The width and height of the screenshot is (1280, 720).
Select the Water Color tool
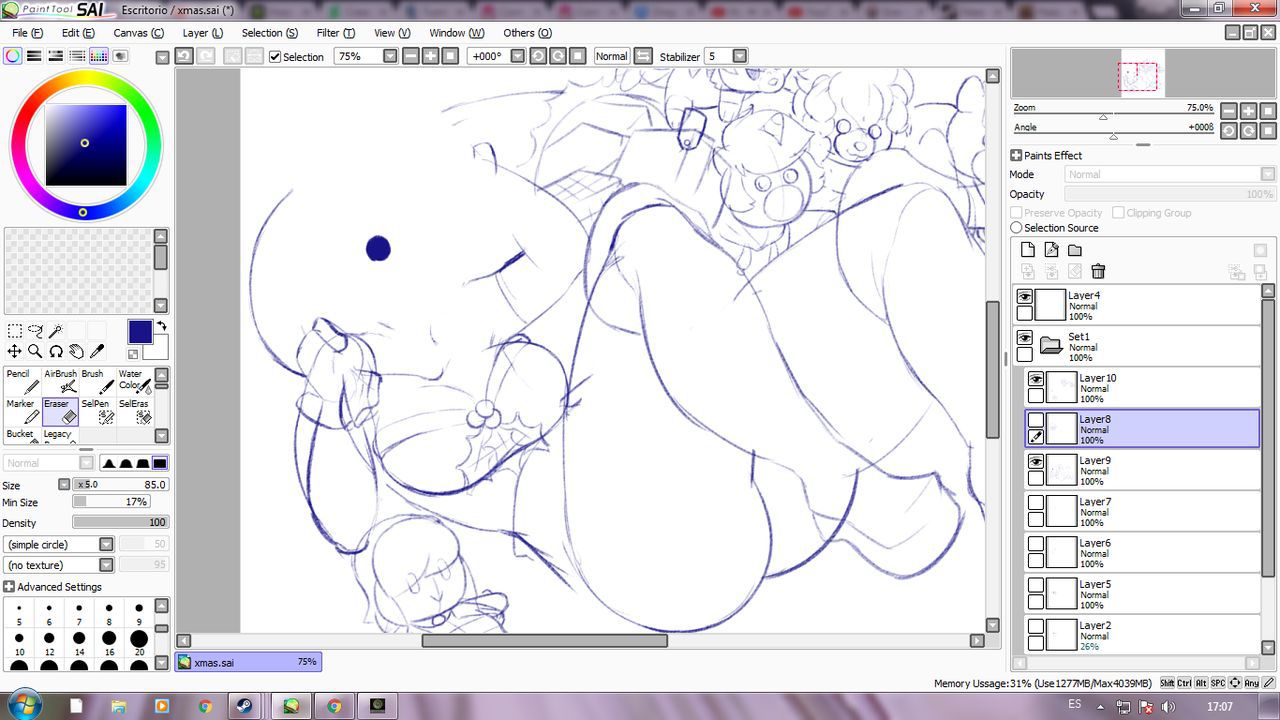pyautogui.click(x=134, y=382)
